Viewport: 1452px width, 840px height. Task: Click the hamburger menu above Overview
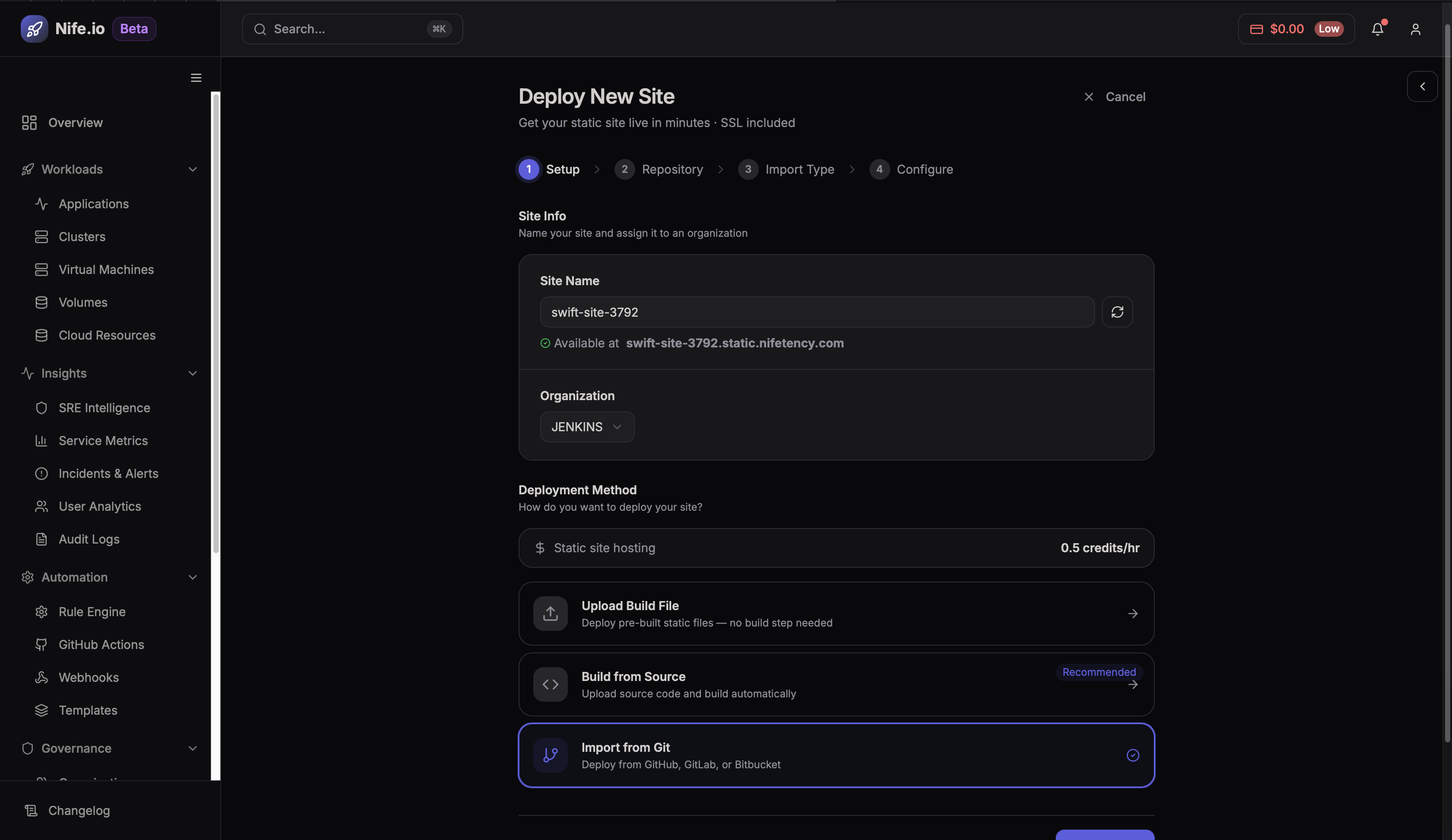pyautogui.click(x=196, y=78)
